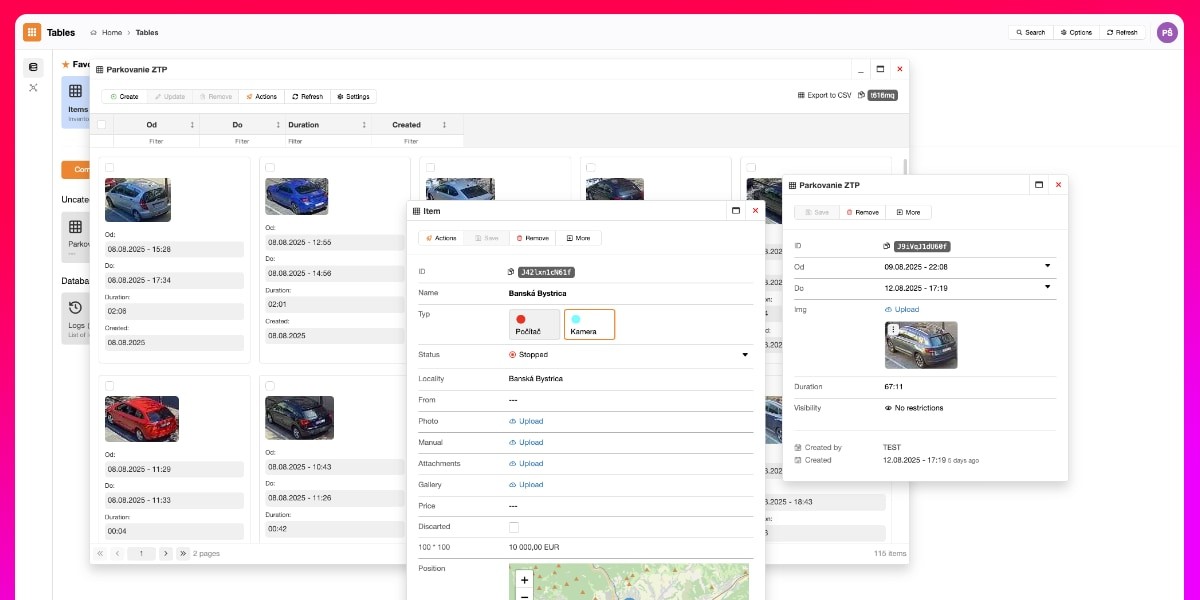Tick the Discarted checkbox
Viewport: 1200px width, 600px height.
(514, 527)
